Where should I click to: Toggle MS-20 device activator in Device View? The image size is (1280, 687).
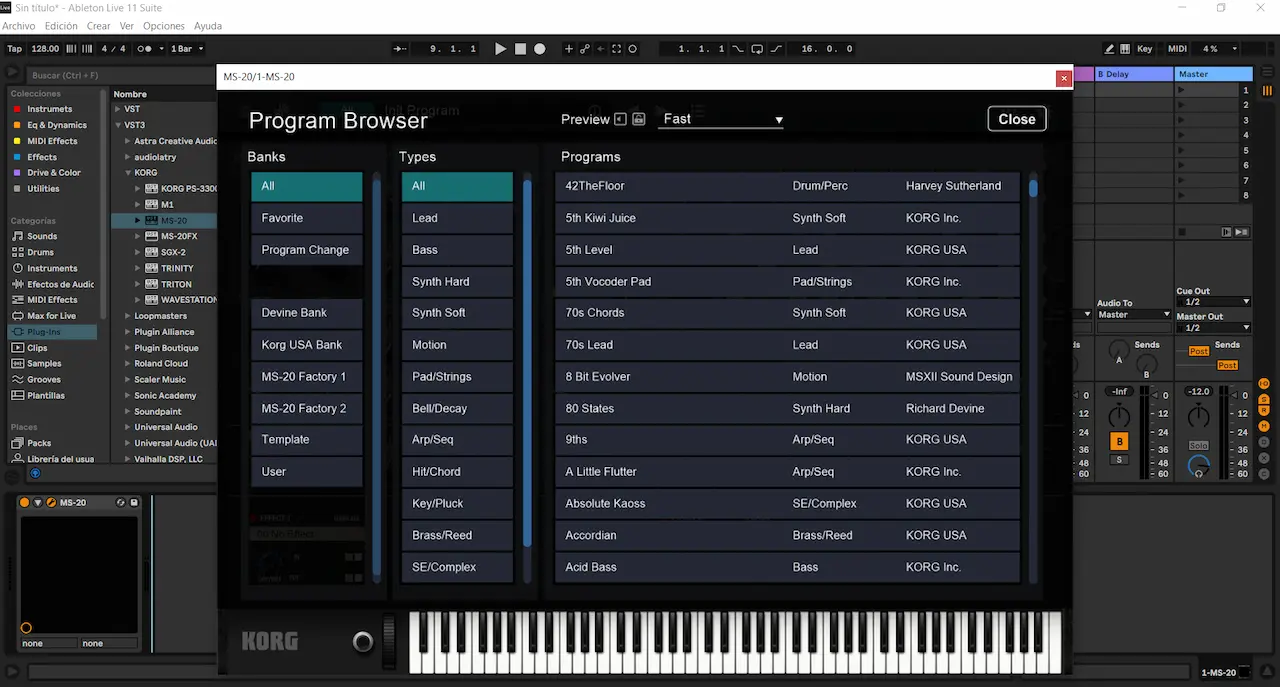click(x=25, y=502)
